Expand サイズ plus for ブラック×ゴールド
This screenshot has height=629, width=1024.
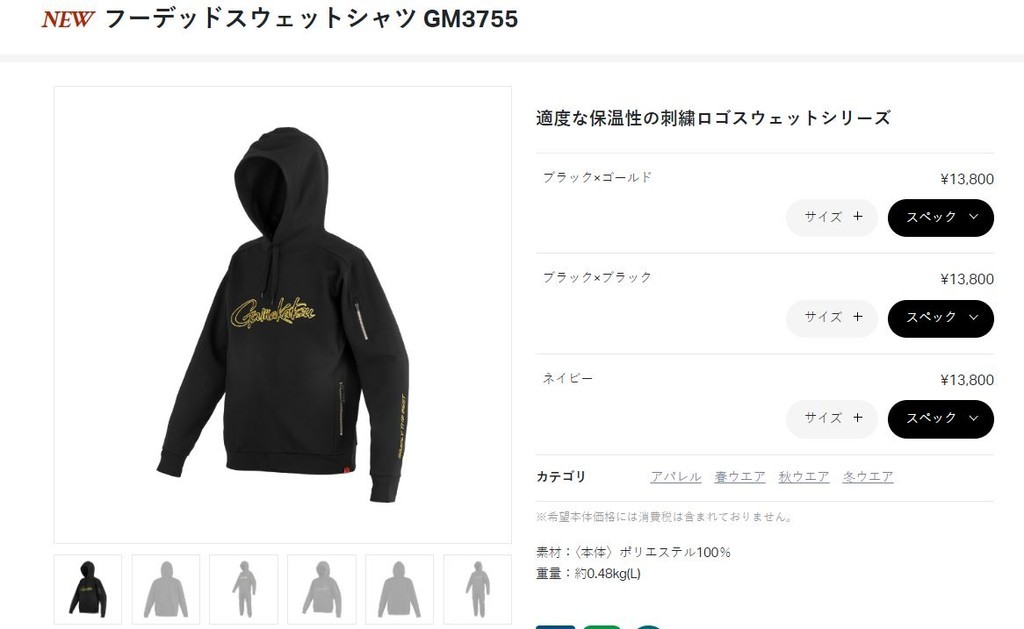coord(832,218)
